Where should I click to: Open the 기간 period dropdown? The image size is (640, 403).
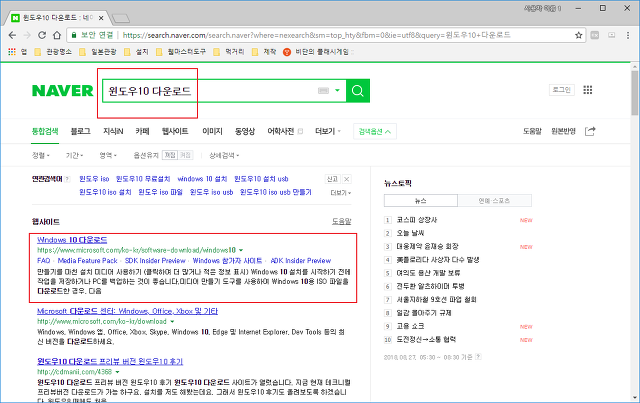75,155
